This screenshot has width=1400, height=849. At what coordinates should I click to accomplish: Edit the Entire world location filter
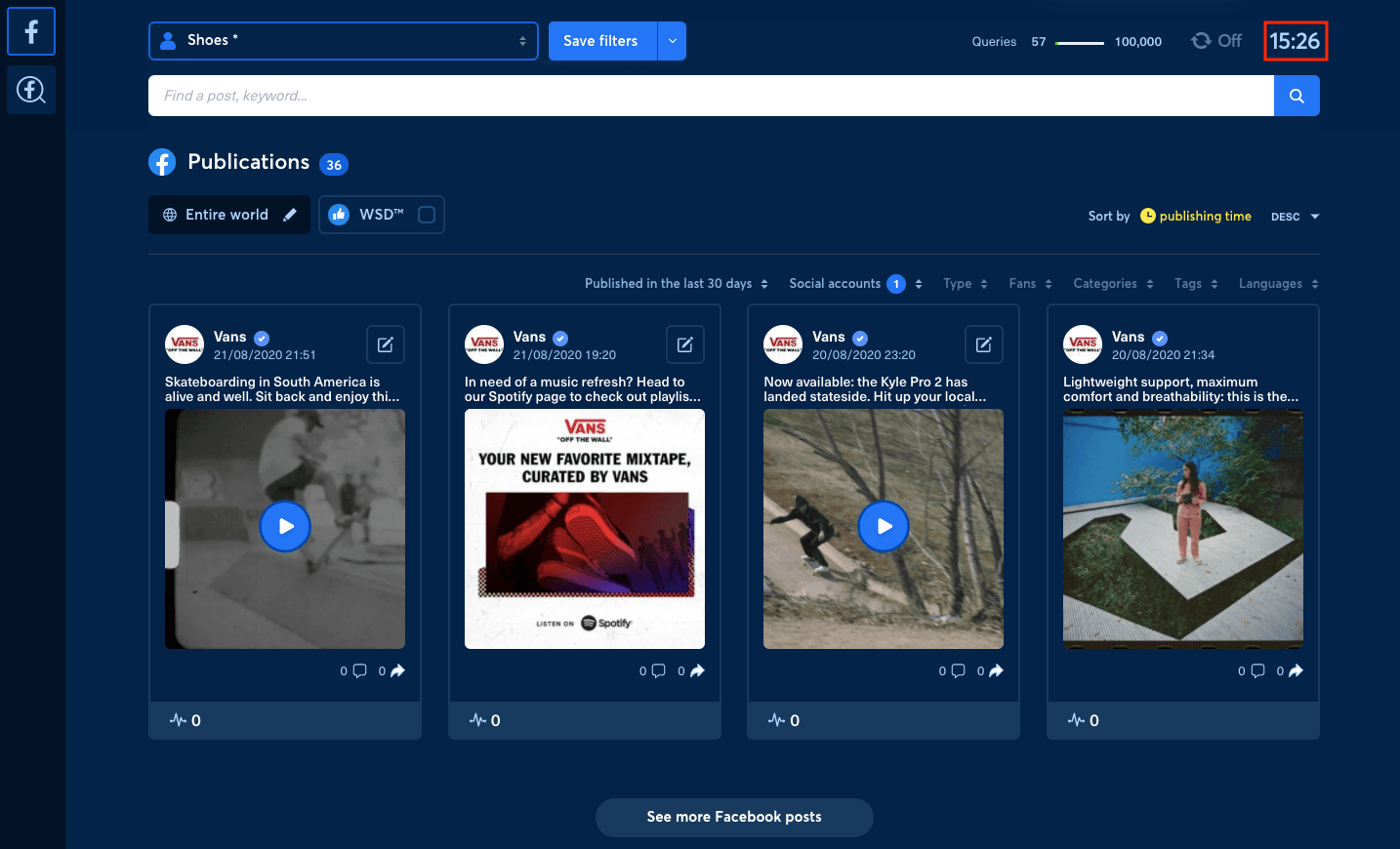pos(290,215)
